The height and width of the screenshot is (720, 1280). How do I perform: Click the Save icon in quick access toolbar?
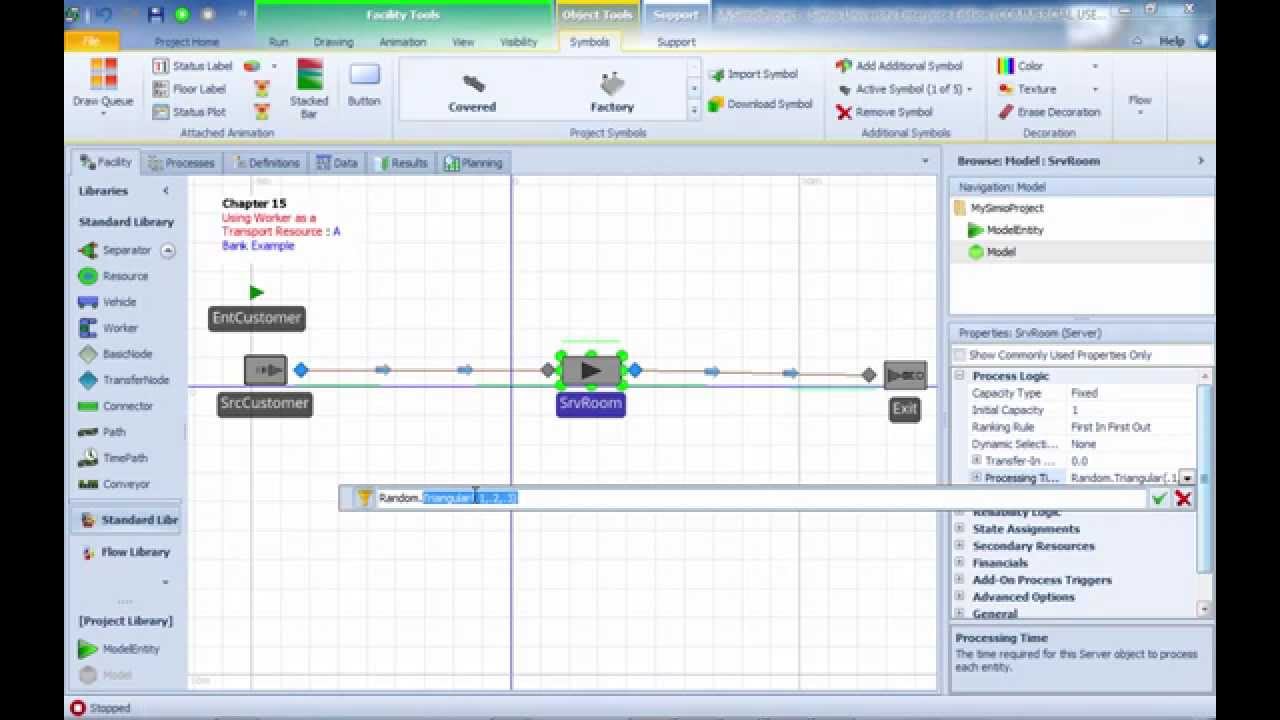155,14
